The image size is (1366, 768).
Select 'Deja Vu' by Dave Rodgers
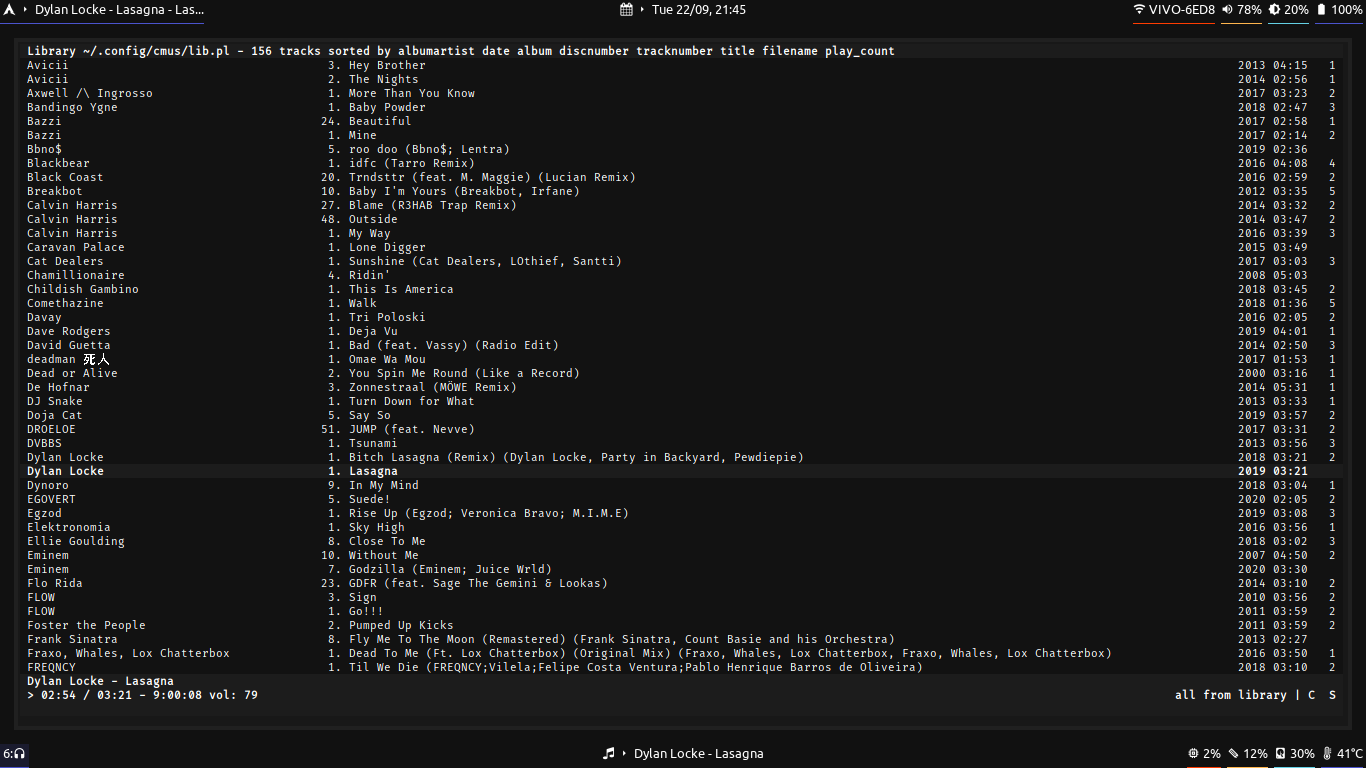[x=683, y=331]
